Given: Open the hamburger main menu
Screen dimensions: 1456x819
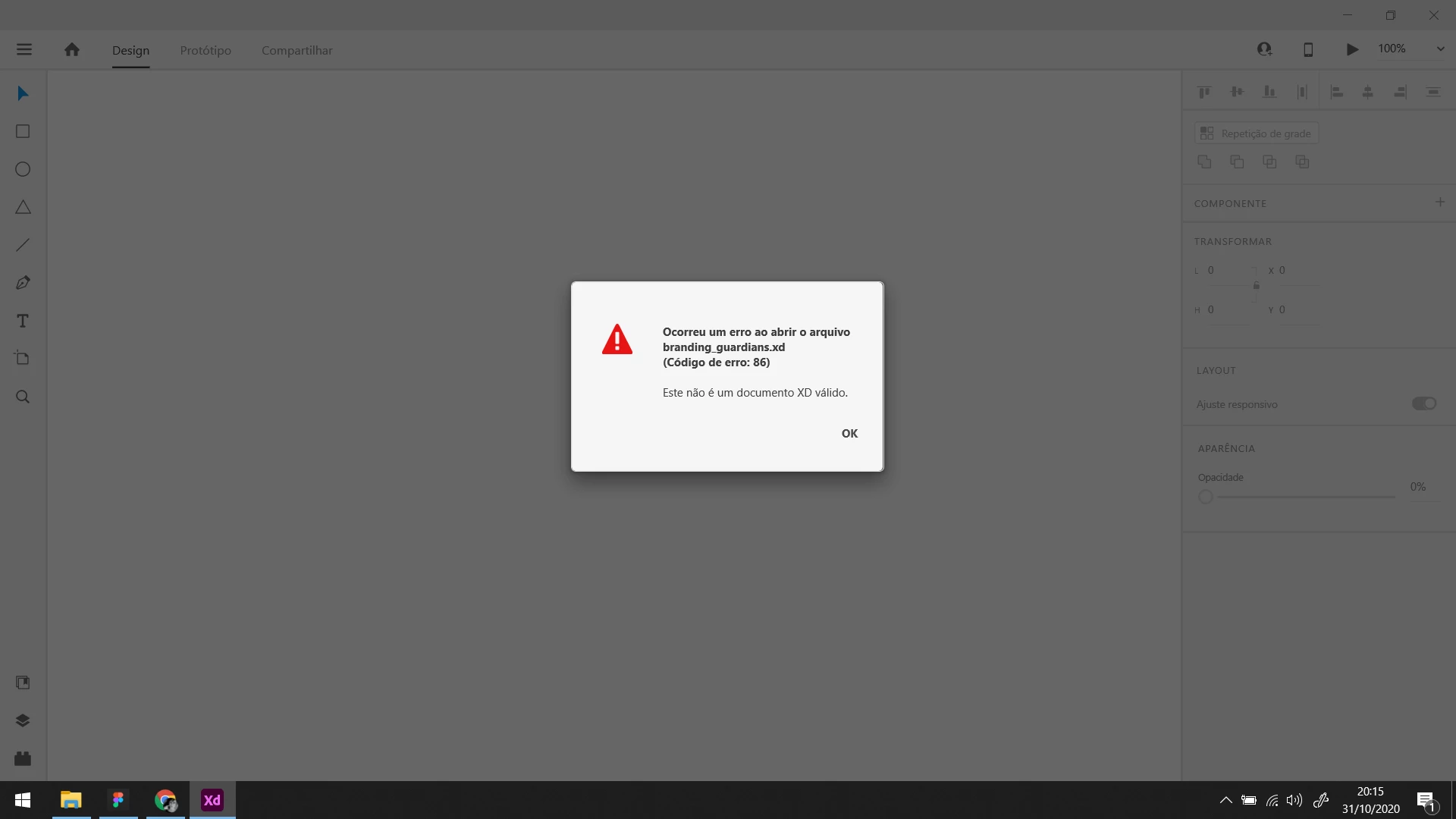Looking at the screenshot, I should 24,50.
